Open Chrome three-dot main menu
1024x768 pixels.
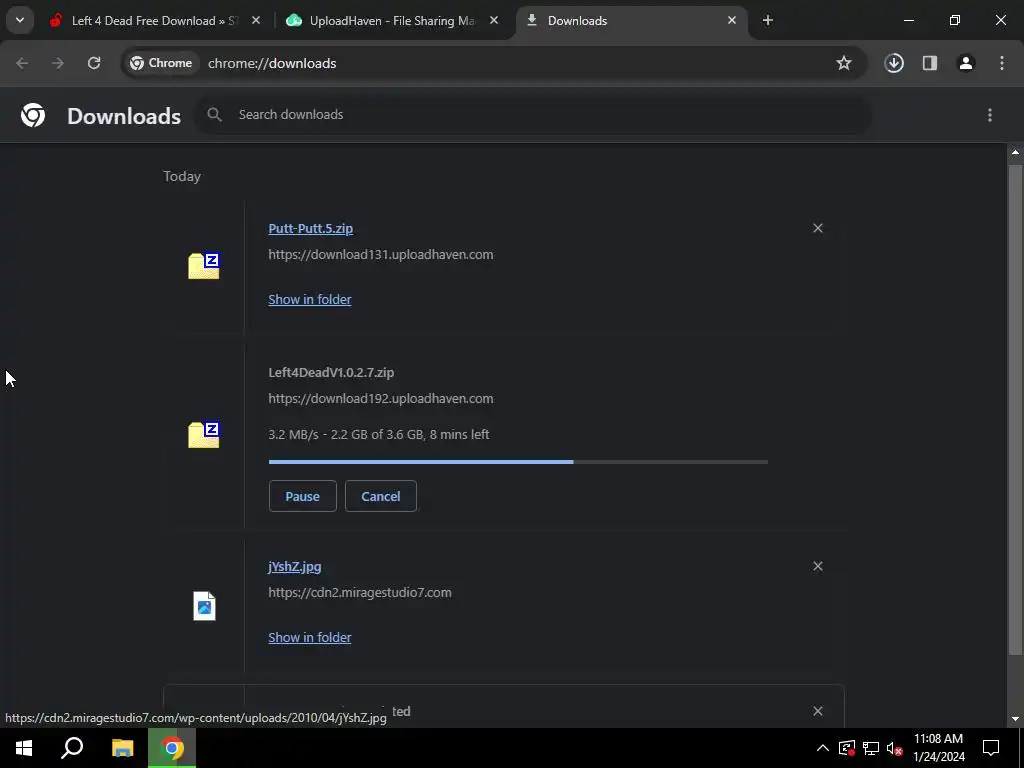[x=1002, y=63]
